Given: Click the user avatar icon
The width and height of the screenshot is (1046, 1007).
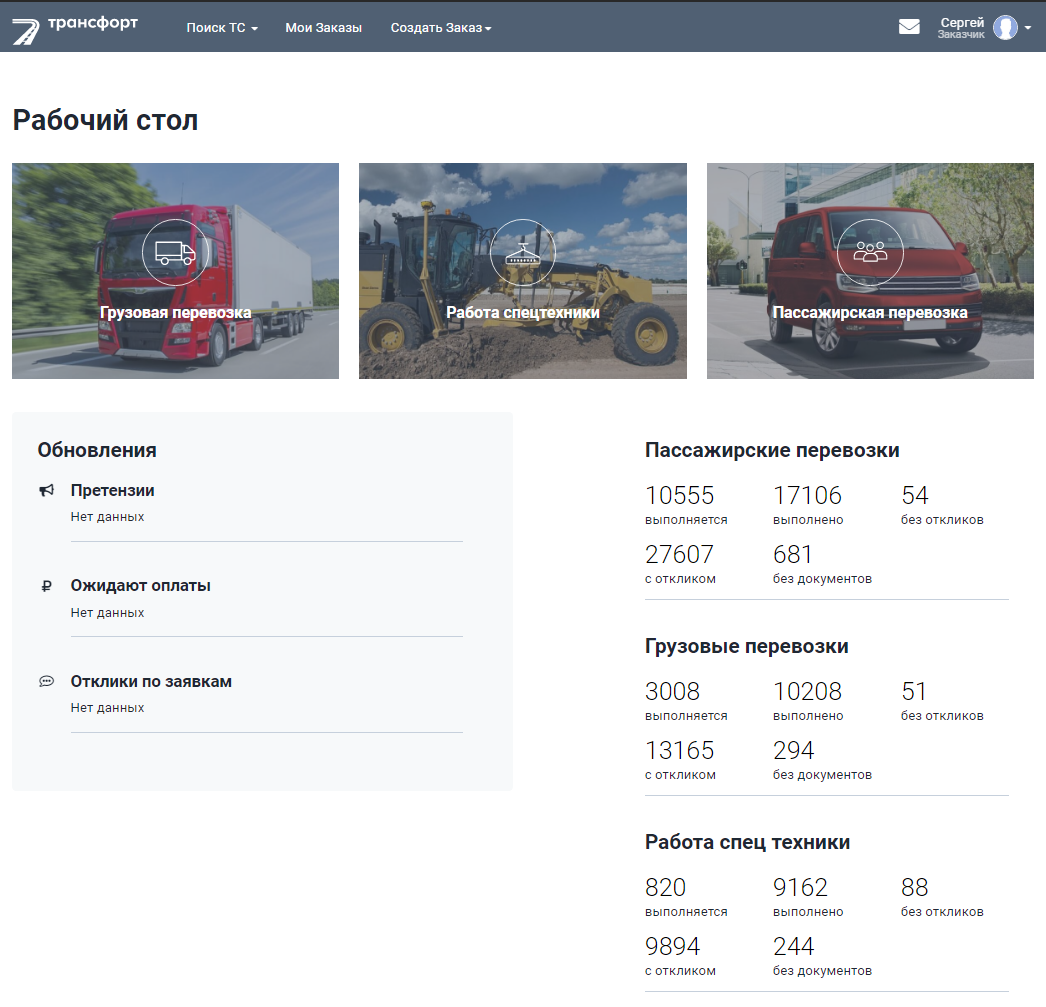Looking at the screenshot, I should (x=1005, y=28).
